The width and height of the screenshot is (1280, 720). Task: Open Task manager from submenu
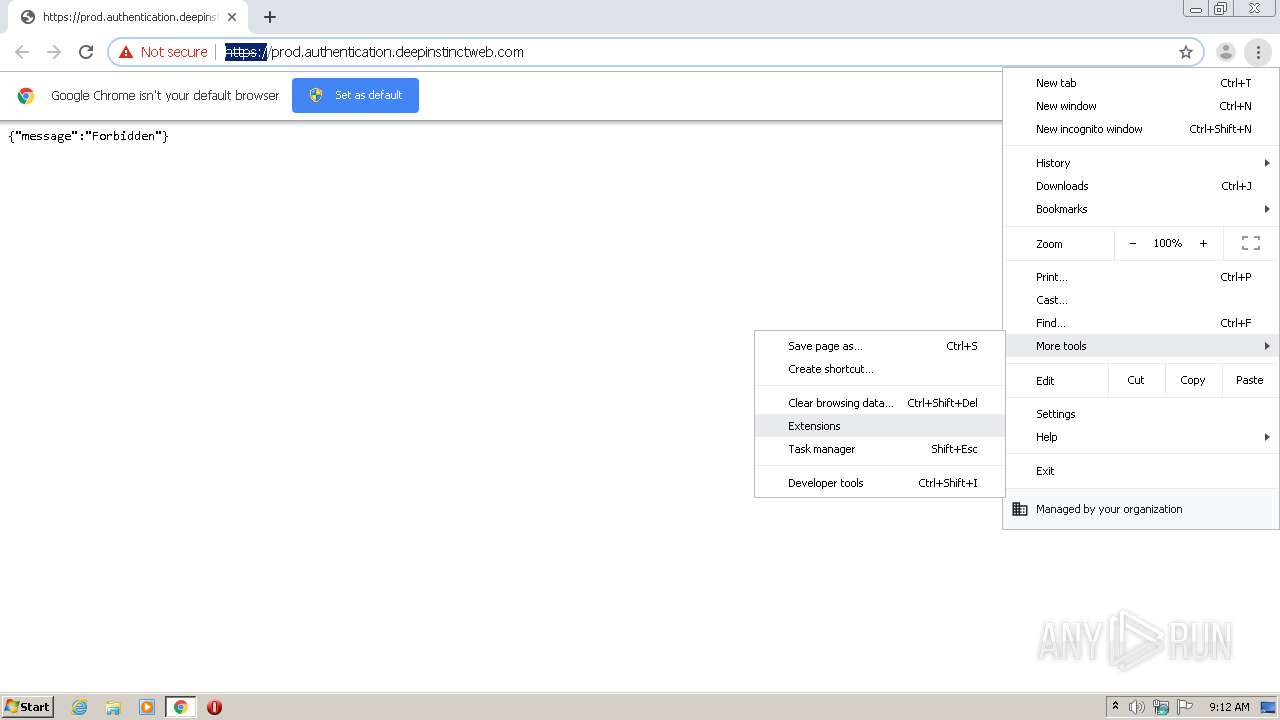pos(879,449)
